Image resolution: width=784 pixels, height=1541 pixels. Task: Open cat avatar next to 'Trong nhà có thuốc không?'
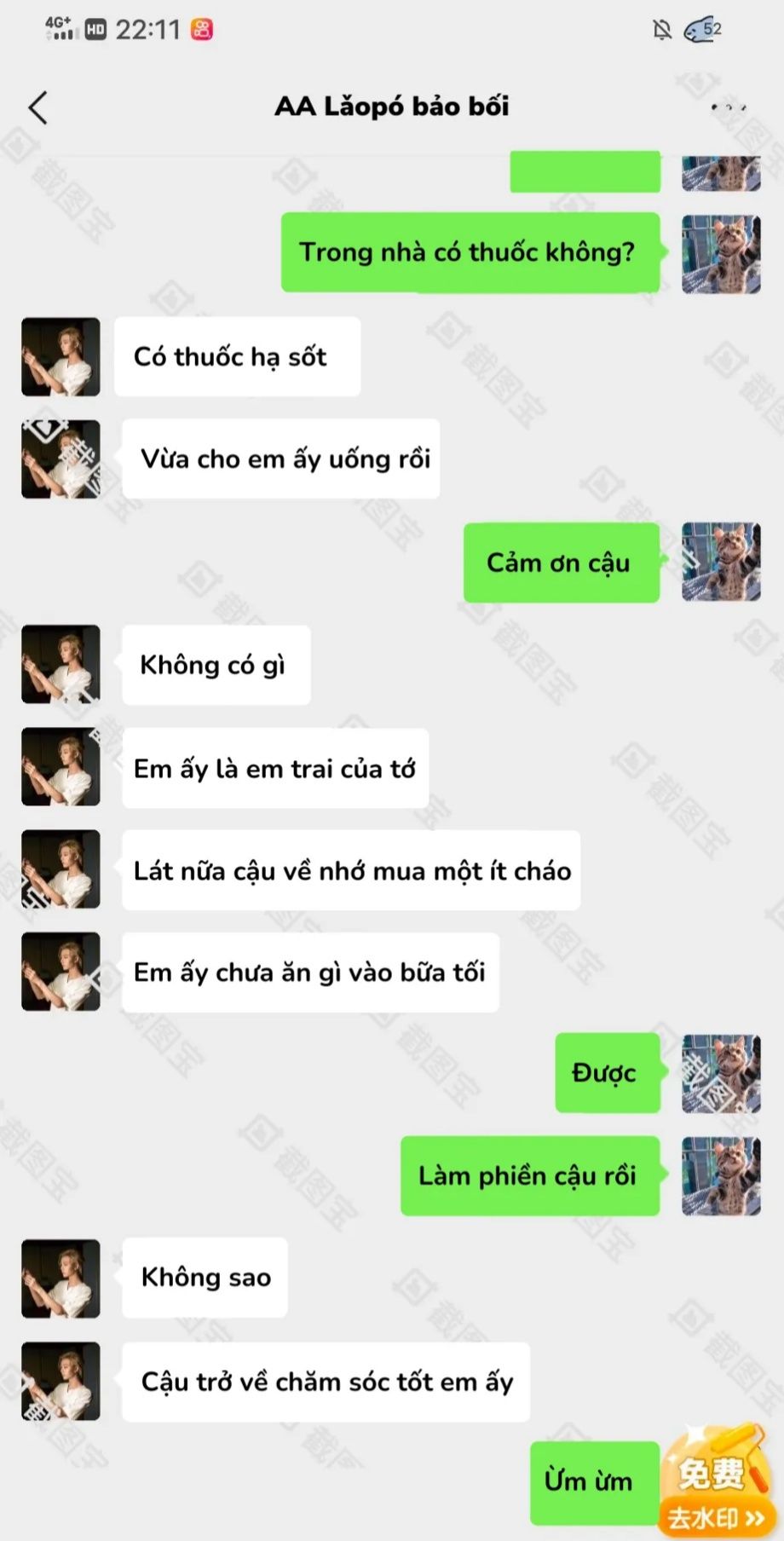pos(721,254)
